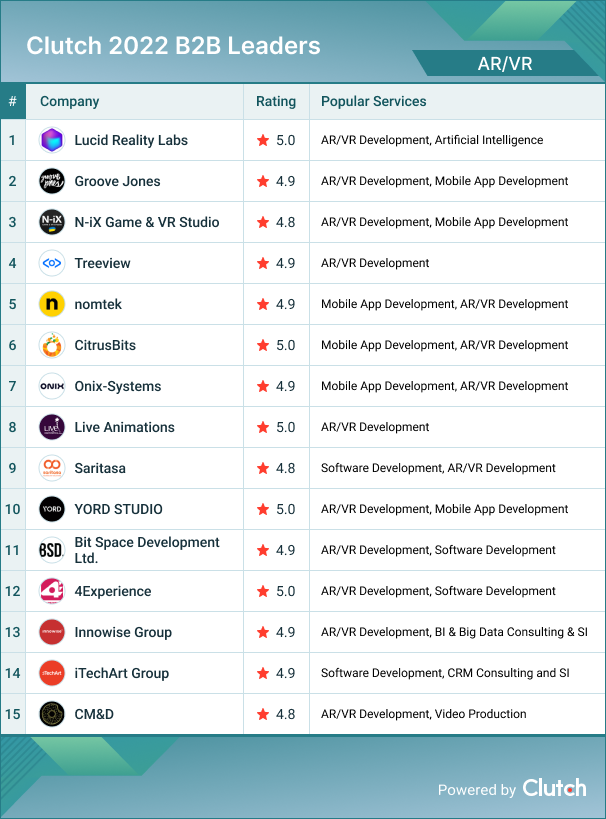This screenshot has width=606, height=819.
Task: Open the Treeview company name
Action: (x=102, y=263)
